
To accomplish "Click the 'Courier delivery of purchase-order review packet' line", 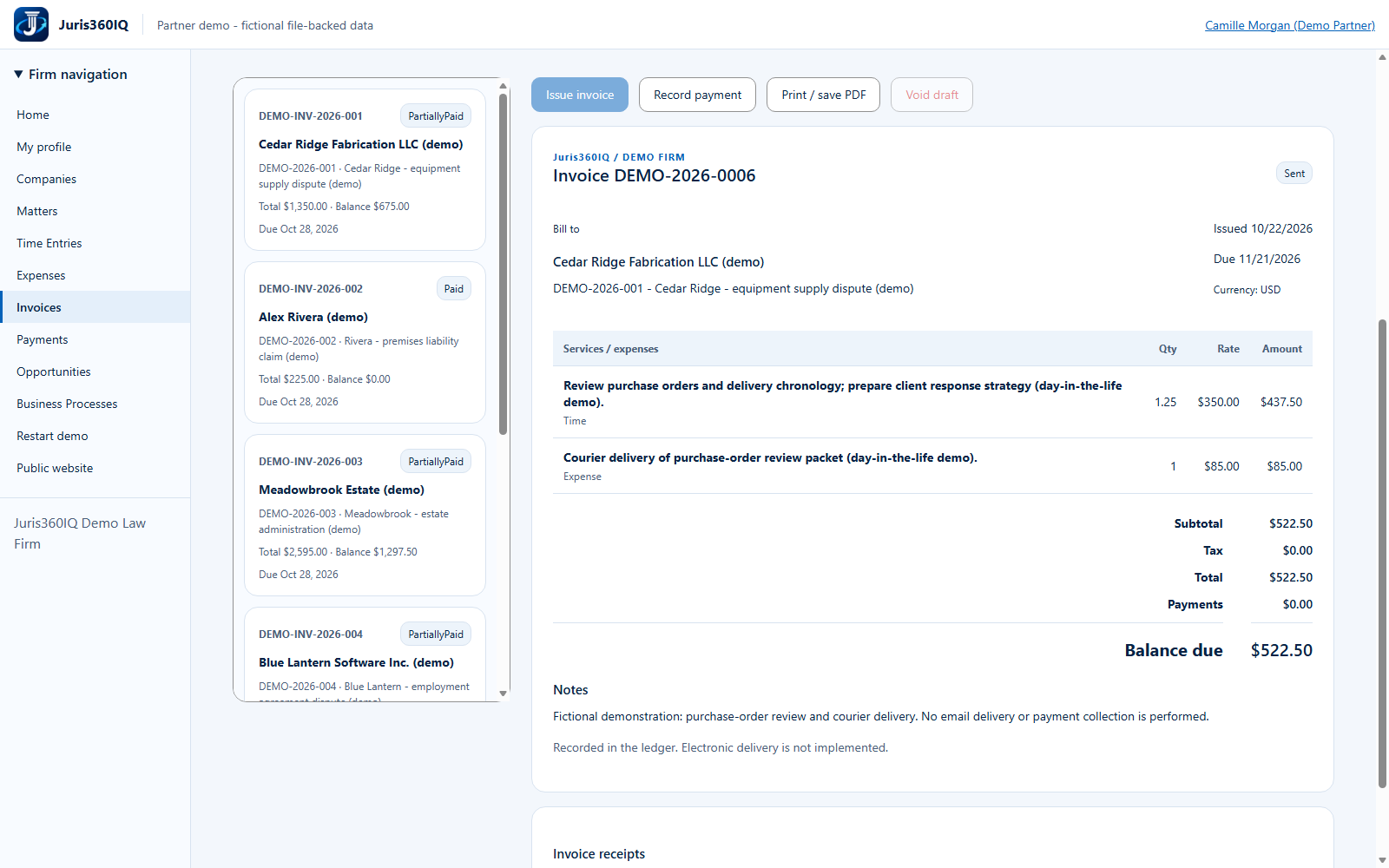I will click(x=770, y=457).
